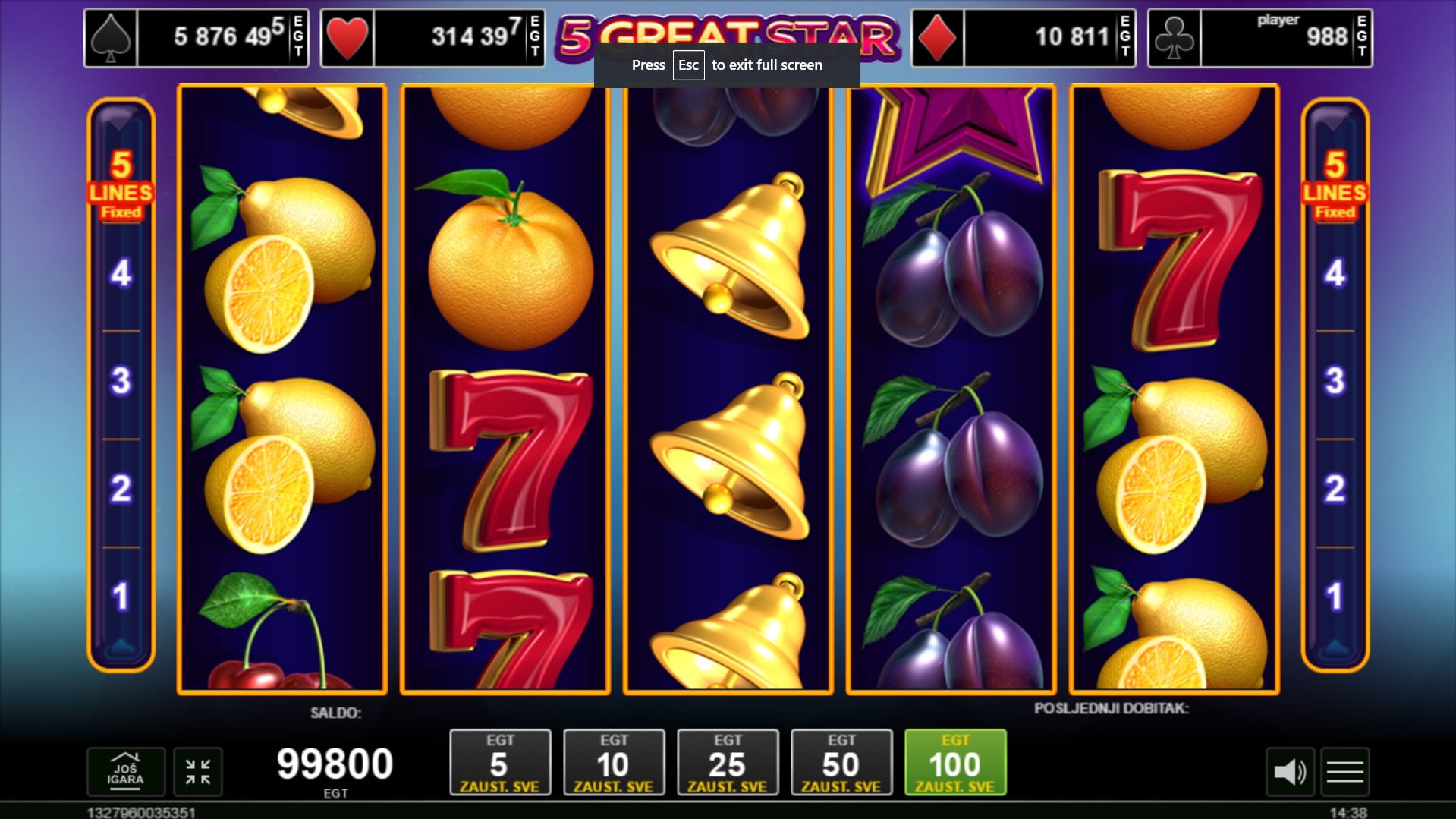Image resolution: width=1456 pixels, height=819 pixels.
Task: Click the diamond jackpot icon
Action: pyautogui.click(x=938, y=38)
